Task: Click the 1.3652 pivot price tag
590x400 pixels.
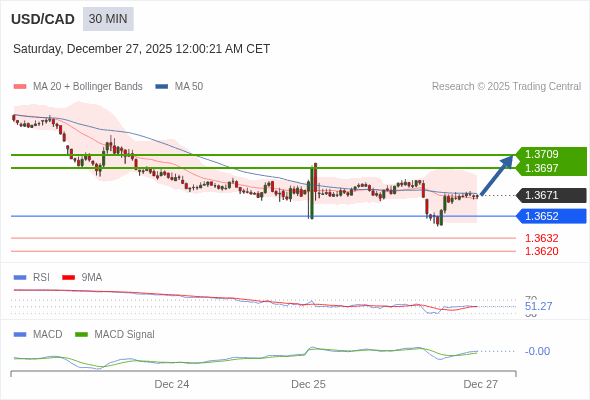Action: [552, 216]
